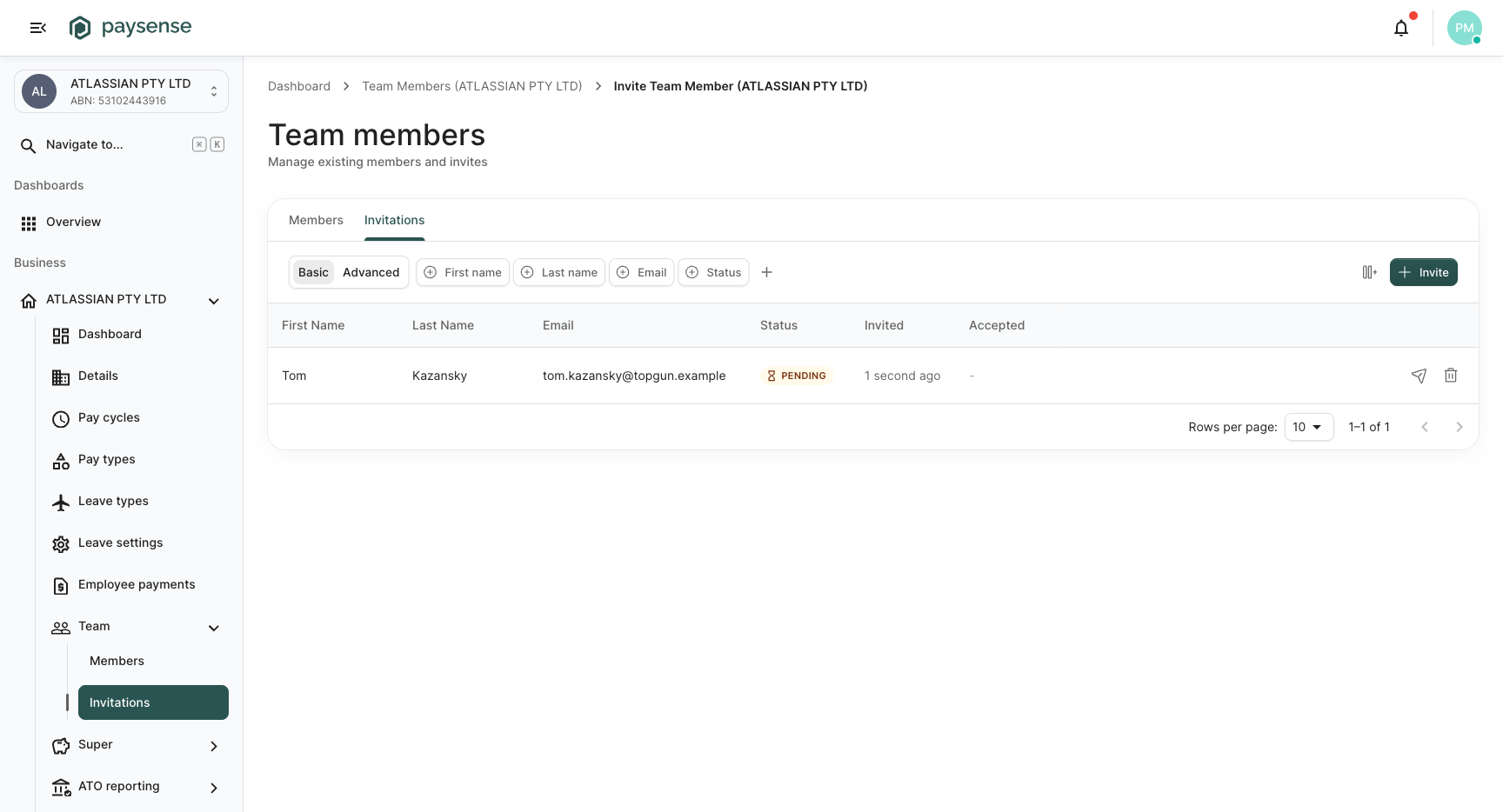The image size is (1503, 812).
Task: Click the plus add-filter icon
Action: (x=766, y=272)
